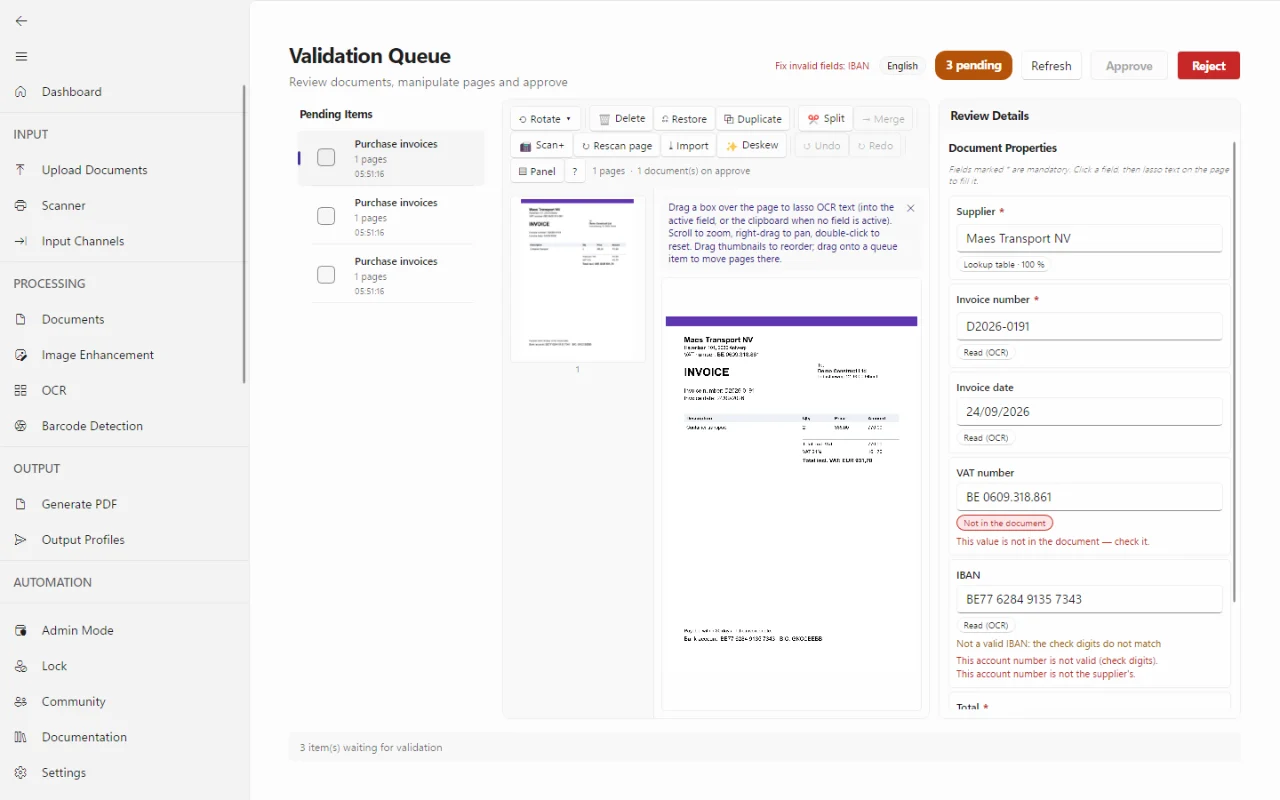Image resolution: width=1280 pixels, height=800 pixels.
Task: Open Input Channels page
Action: [83, 241]
